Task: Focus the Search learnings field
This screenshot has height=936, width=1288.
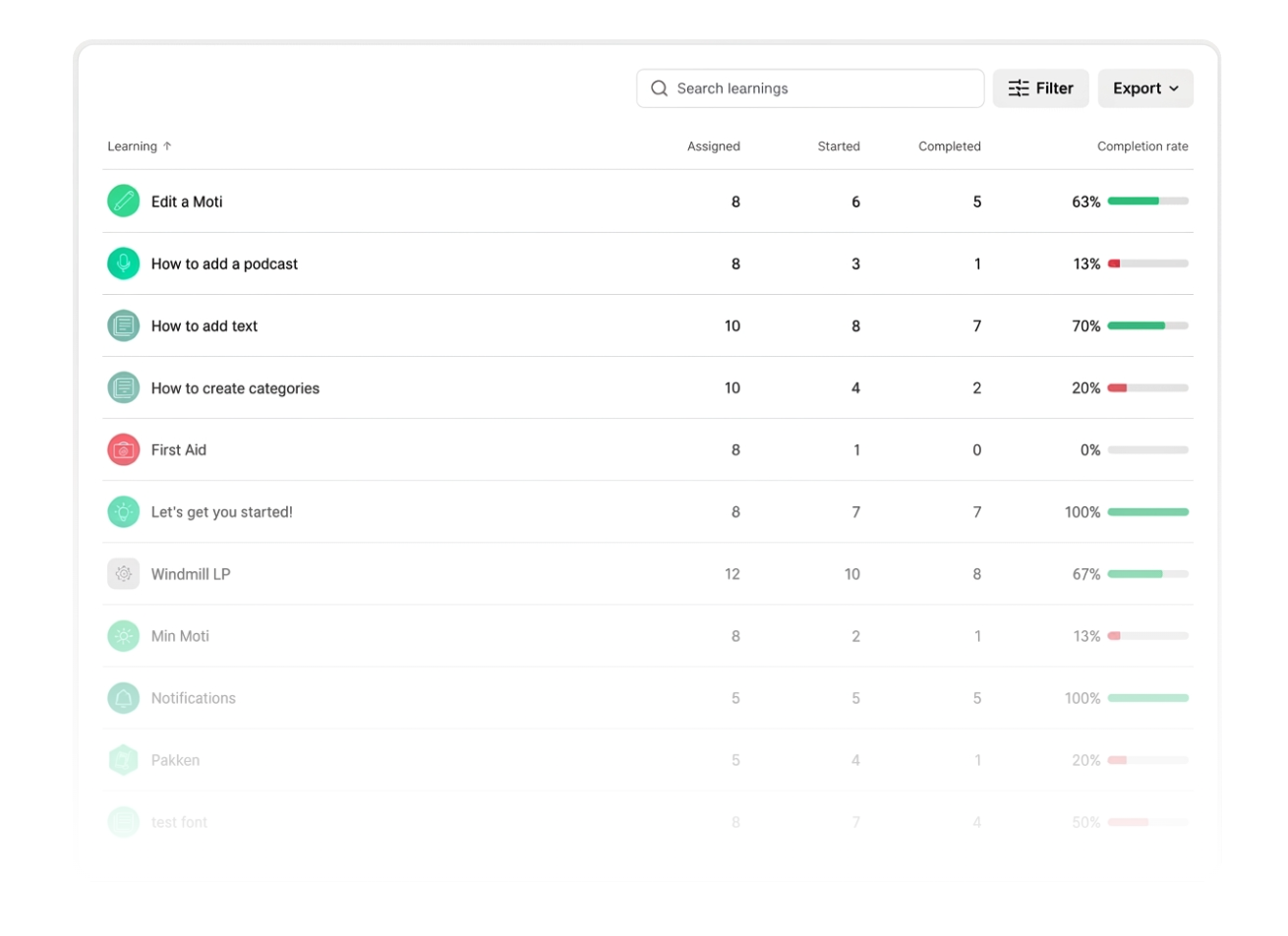Action: pyautogui.click(x=810, y=88)
